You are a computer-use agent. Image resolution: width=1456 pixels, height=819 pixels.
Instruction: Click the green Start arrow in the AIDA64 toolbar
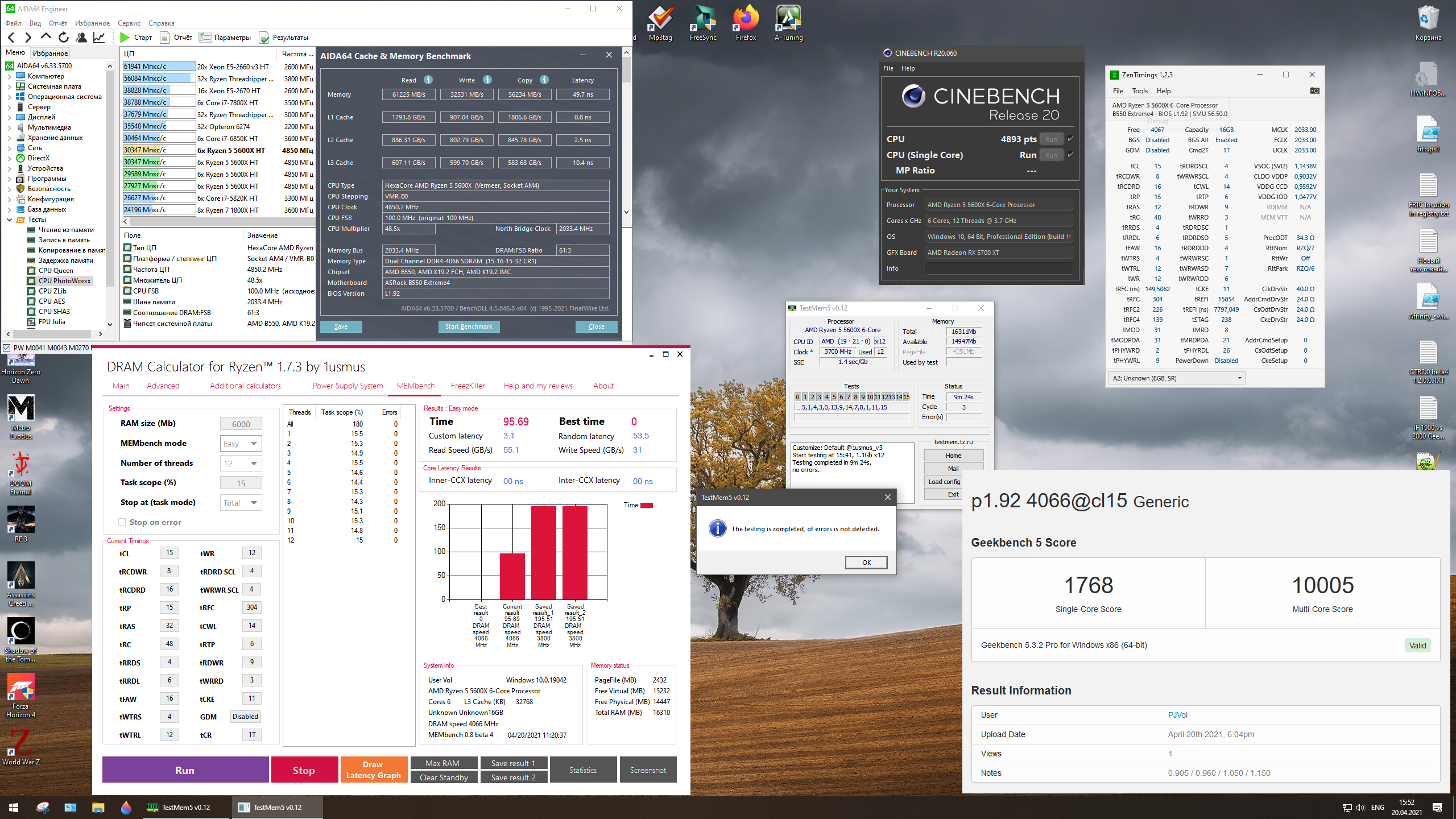pyautogui.click(x=125, y=38)
